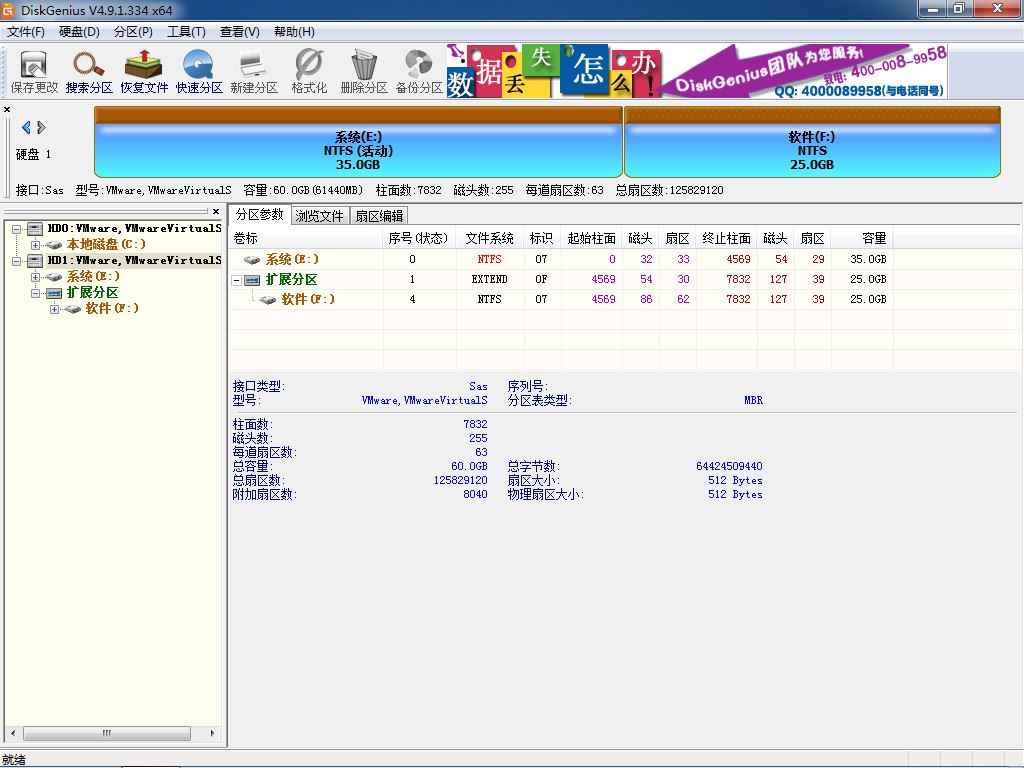The image size is (1024, 768).
Task: Open Search Partitions (搜索分区) tool
Action: coord(89,72)
